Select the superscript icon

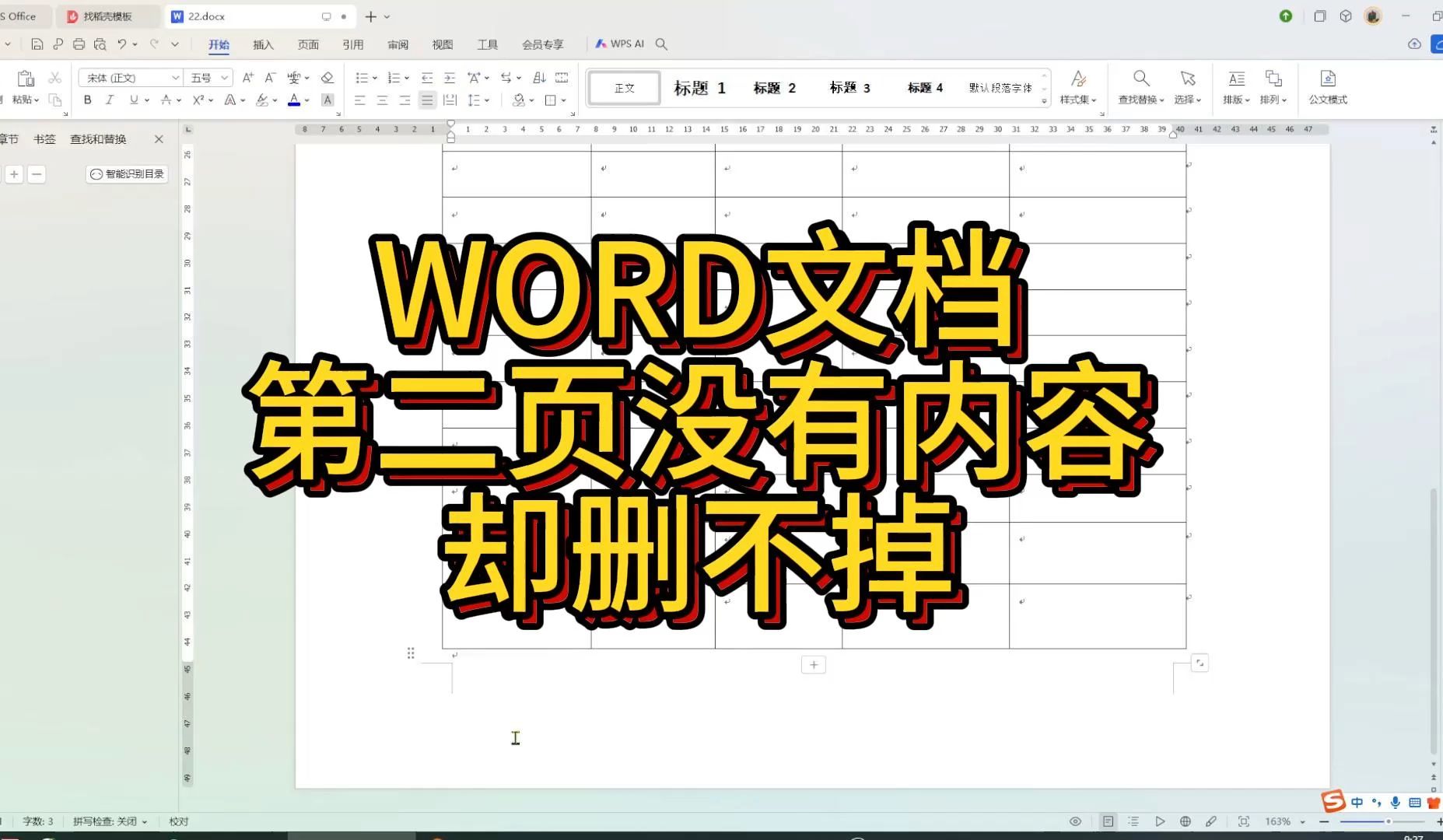tap(199, 100)
